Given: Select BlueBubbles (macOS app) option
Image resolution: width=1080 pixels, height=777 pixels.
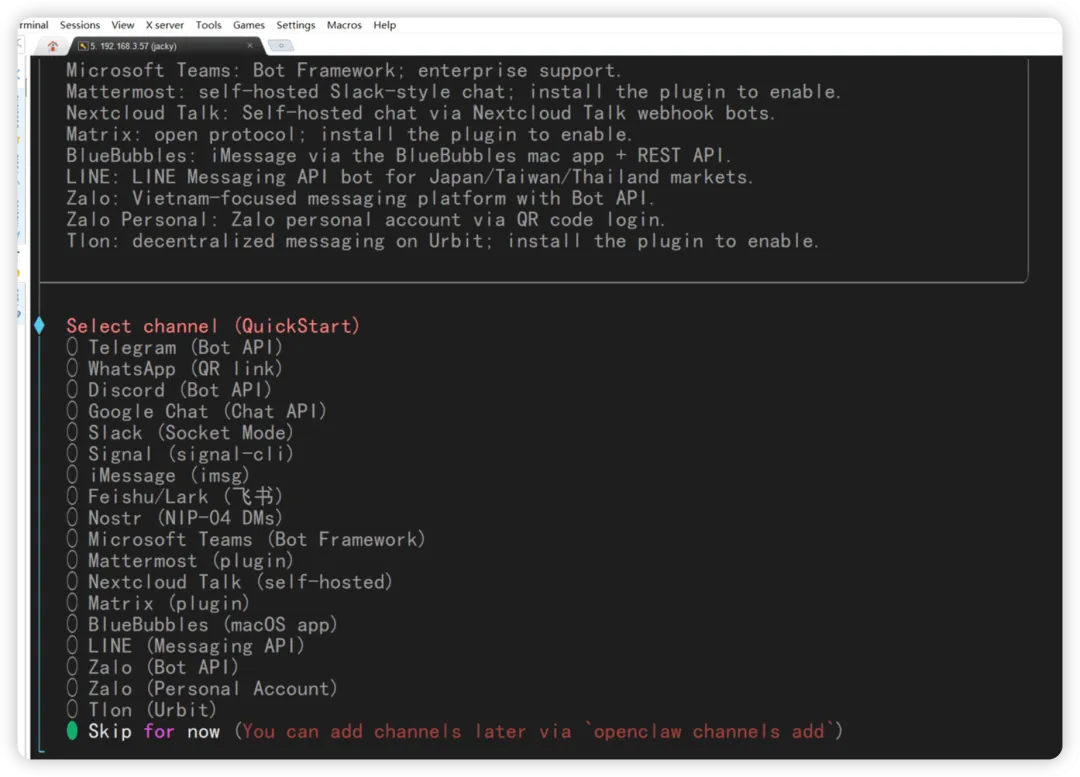Looking at the screenshot, I should (202, 625).
